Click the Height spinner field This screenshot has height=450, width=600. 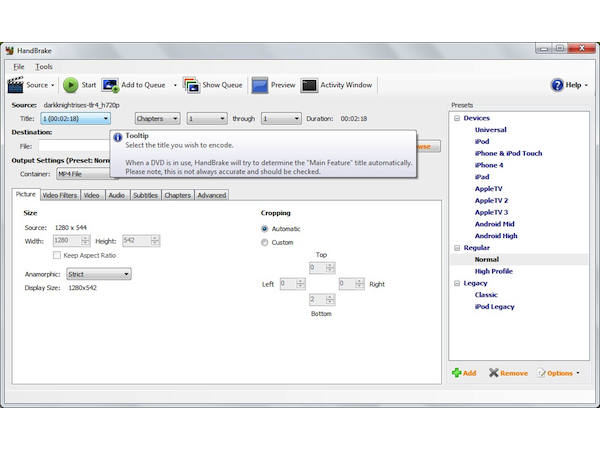pos(141,241)
